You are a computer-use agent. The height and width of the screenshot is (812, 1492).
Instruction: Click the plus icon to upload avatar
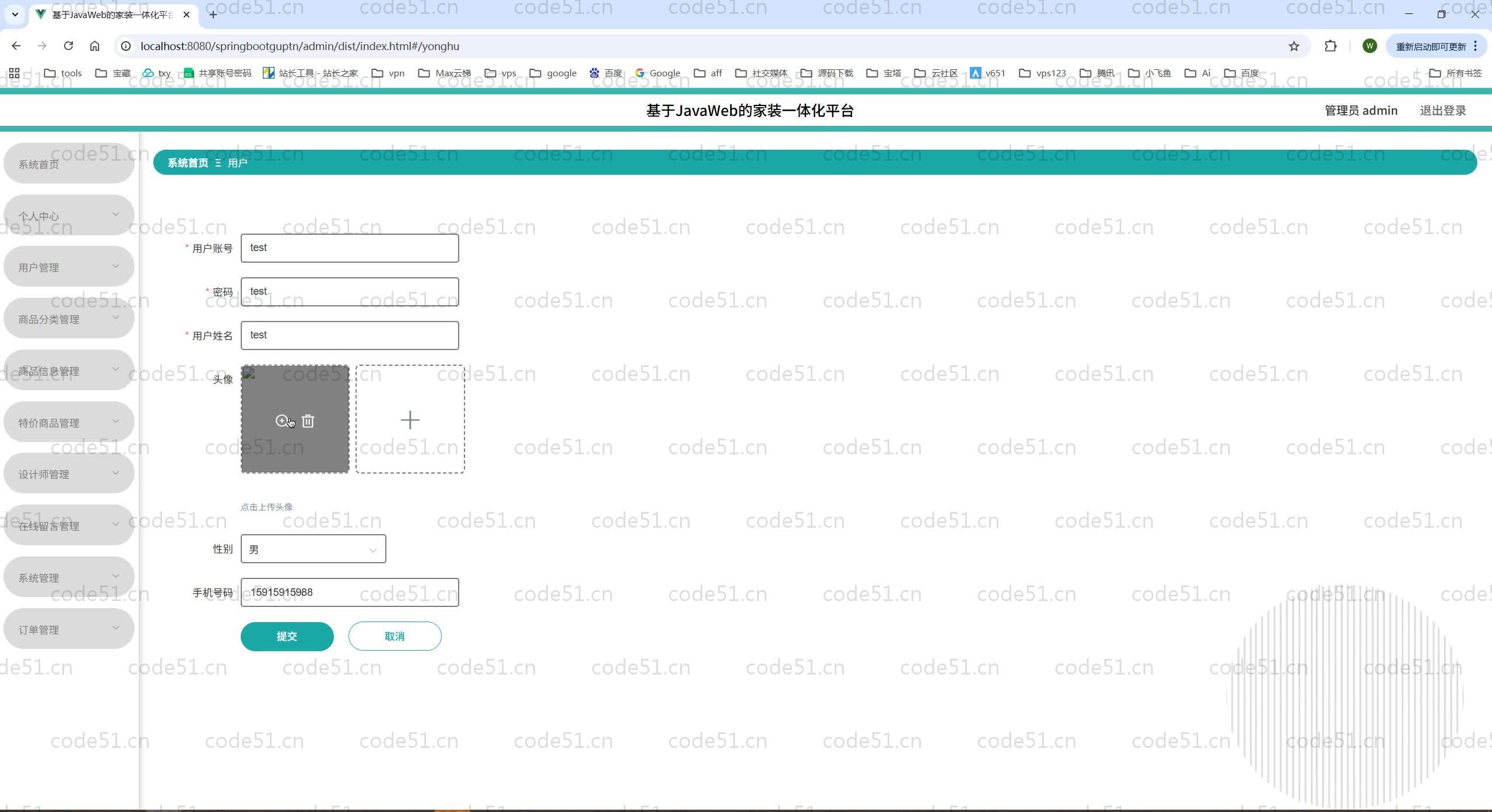click(x=410, y=419)
